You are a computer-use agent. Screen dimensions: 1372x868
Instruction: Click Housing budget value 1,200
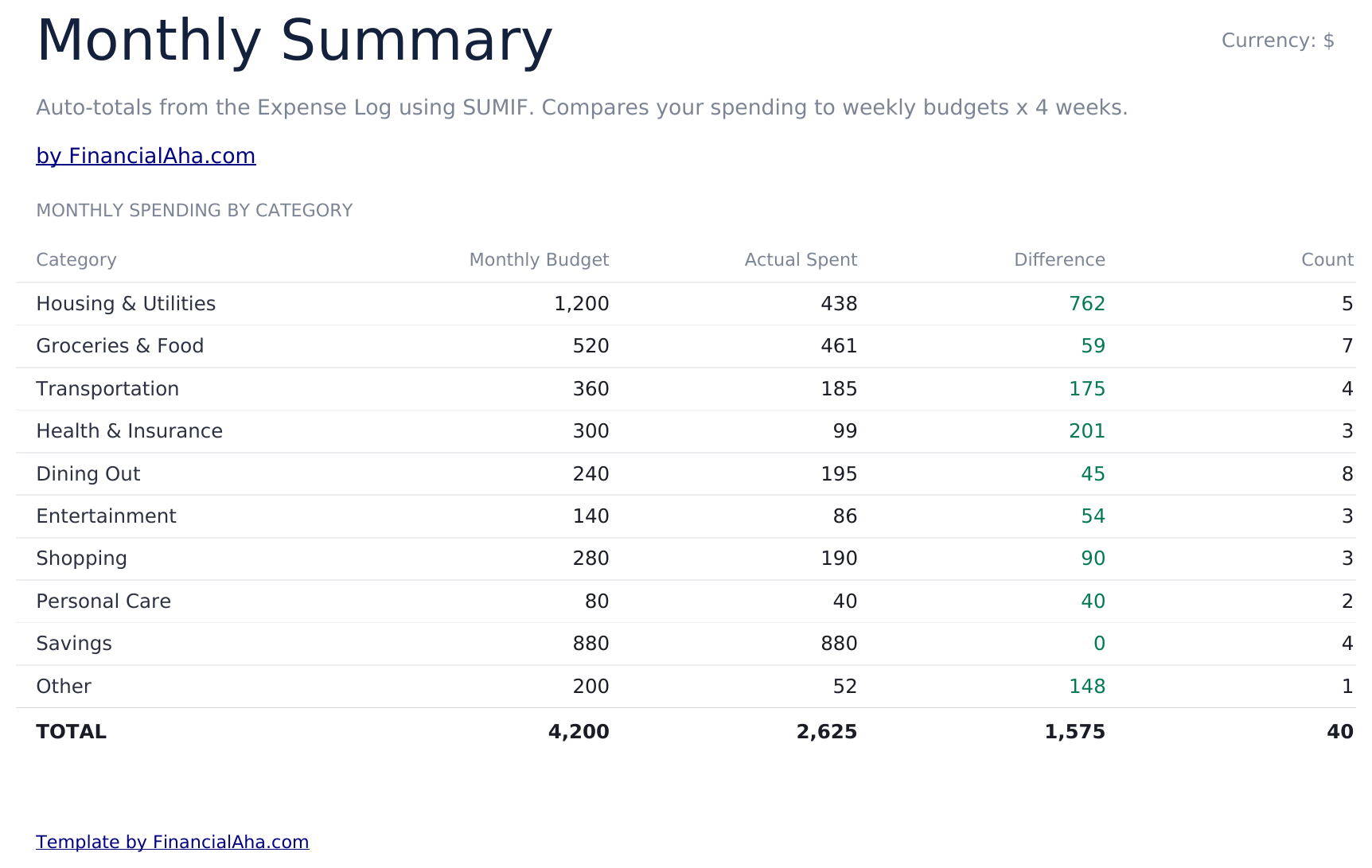pos(582,304)
